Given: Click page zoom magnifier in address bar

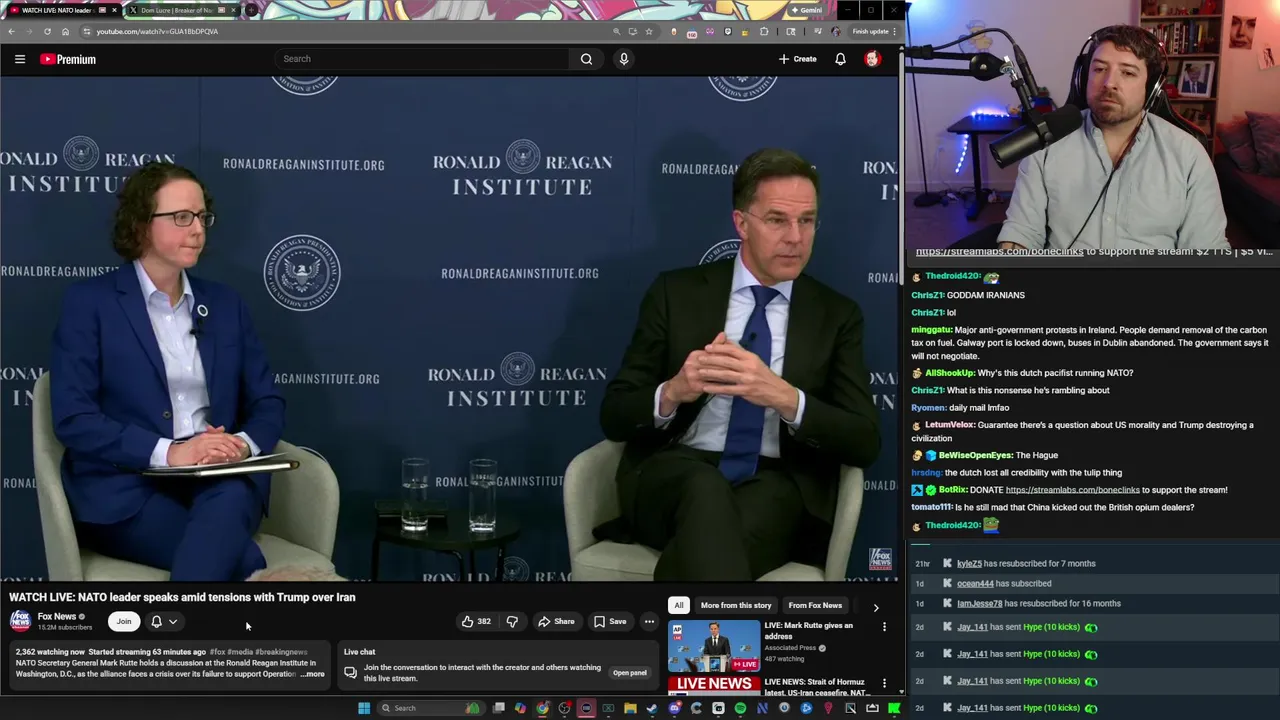Looking at the screenshot, I should click(x=616, y=31).
